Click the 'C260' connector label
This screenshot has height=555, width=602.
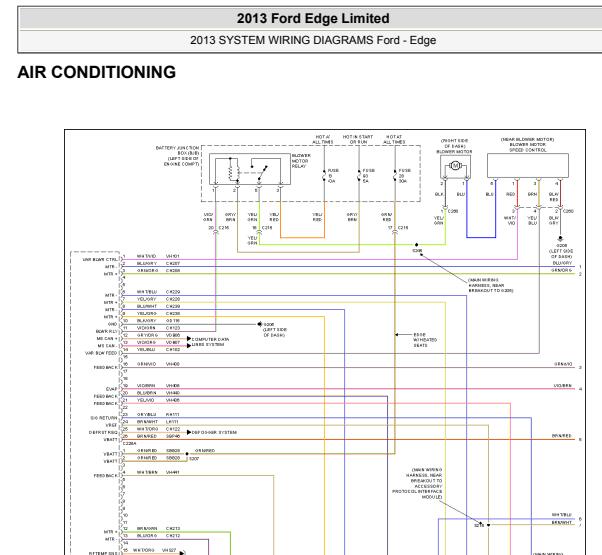[568, 211]
